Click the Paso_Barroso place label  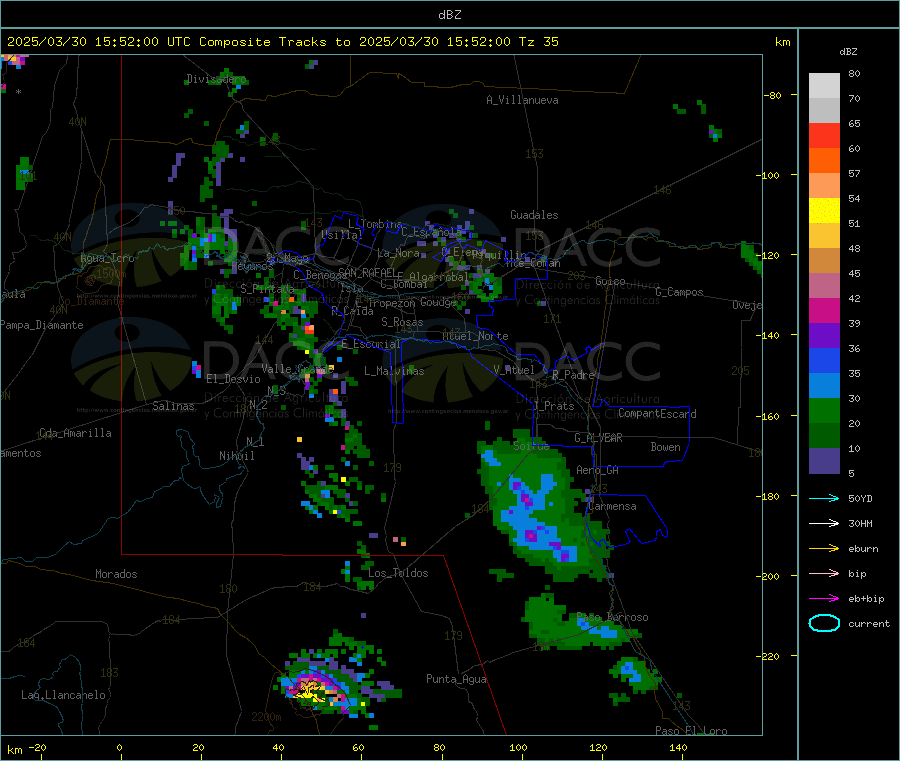point(612,617)
